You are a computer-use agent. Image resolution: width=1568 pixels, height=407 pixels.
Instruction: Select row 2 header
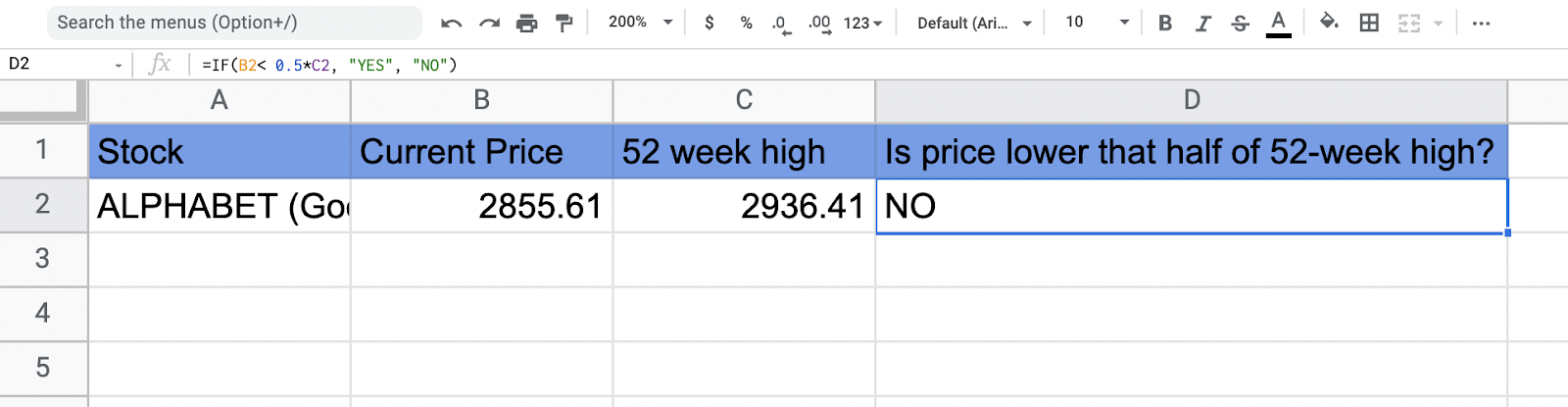click(43, 205)
